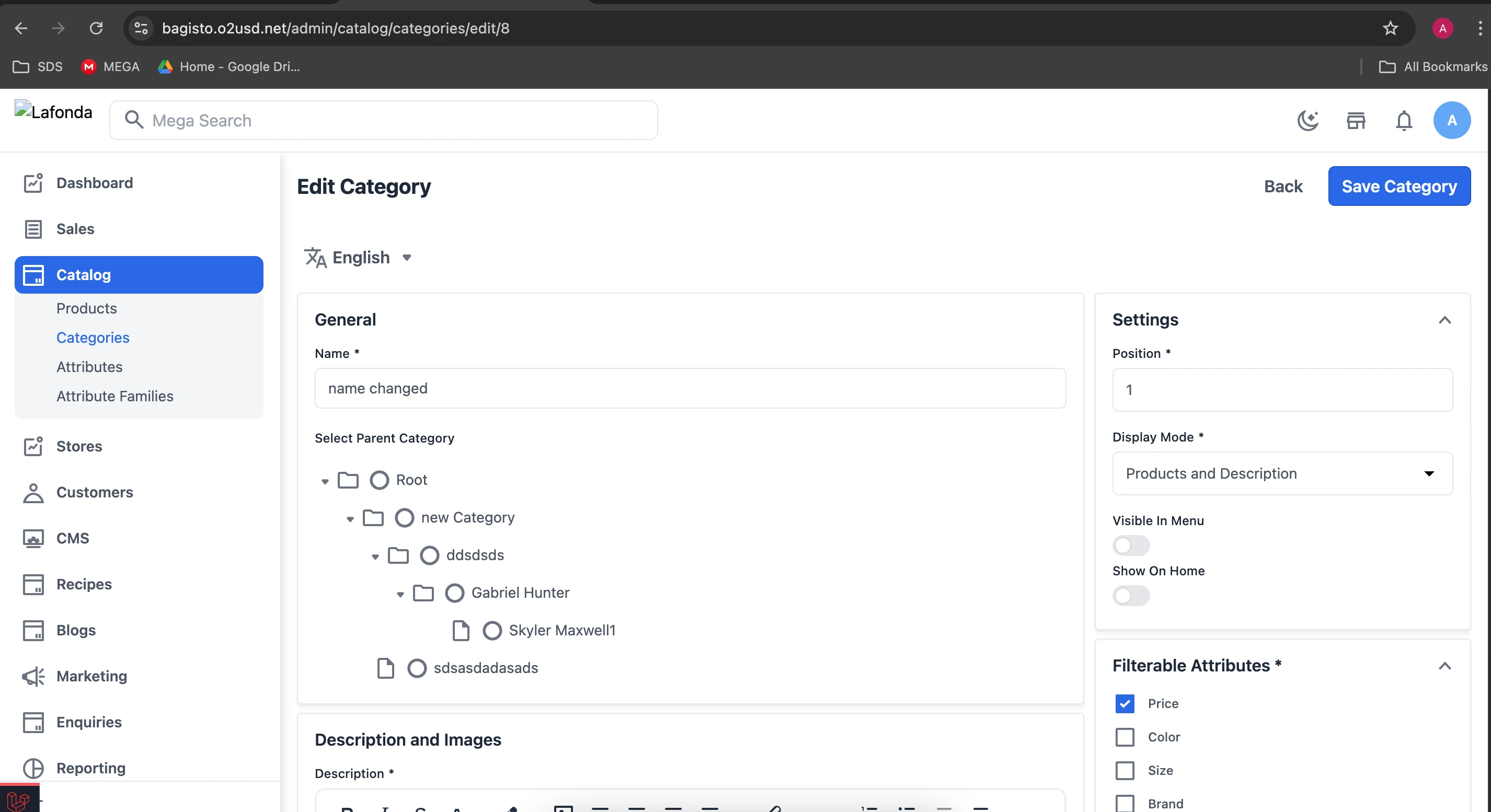Collapse the Settings panel chevron
Screen dimensions: 1491x812
click(x=1444, y=320)
